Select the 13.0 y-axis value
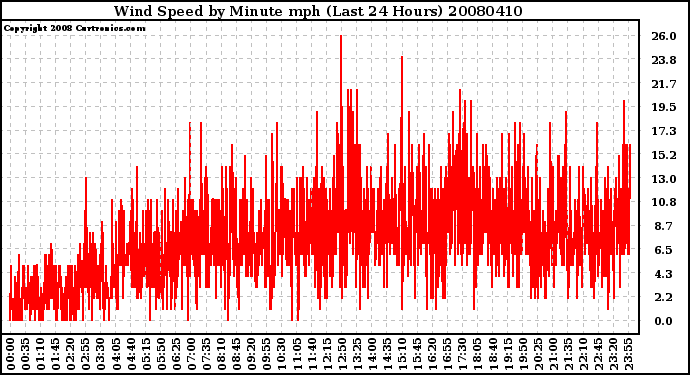Screen dimensions: 690x375 pyautogui.click(x=664, y=179)
